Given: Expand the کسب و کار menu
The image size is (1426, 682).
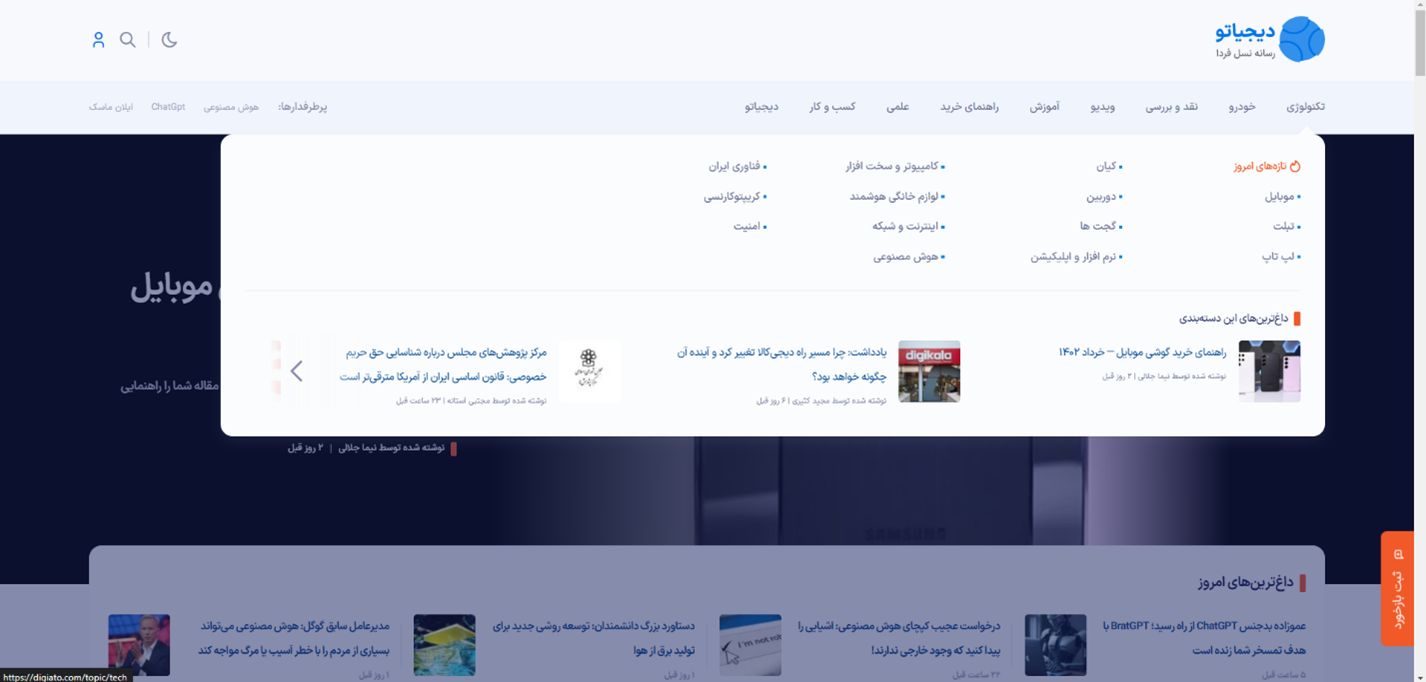Looking at the screenshot, I should [832, 107].
